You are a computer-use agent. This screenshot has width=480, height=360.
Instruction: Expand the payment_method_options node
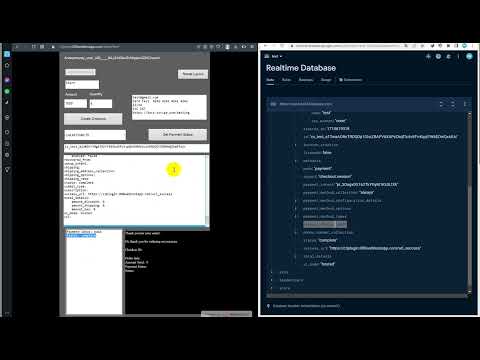coord(295,209)
